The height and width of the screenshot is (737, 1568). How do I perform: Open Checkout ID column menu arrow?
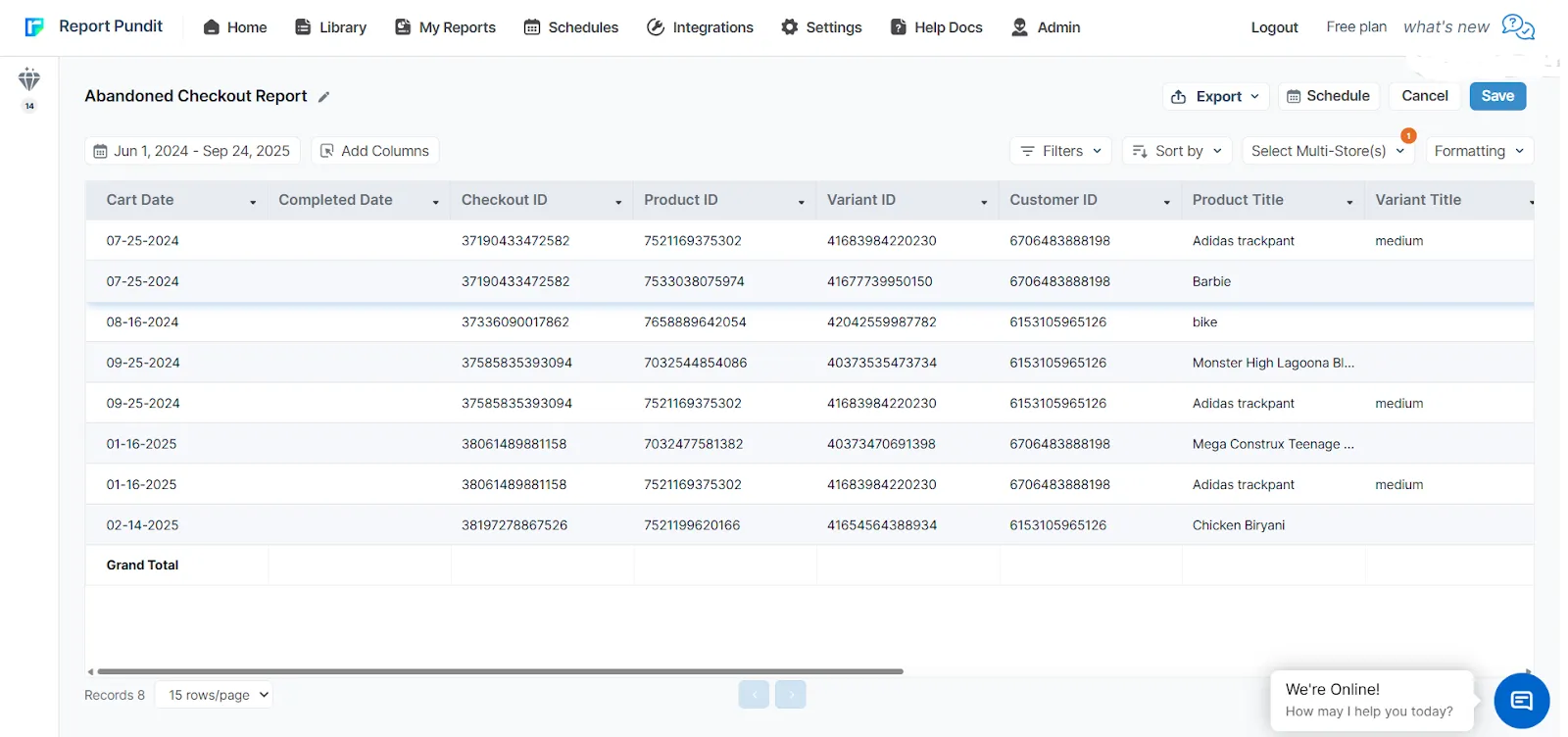click(618, 202)
